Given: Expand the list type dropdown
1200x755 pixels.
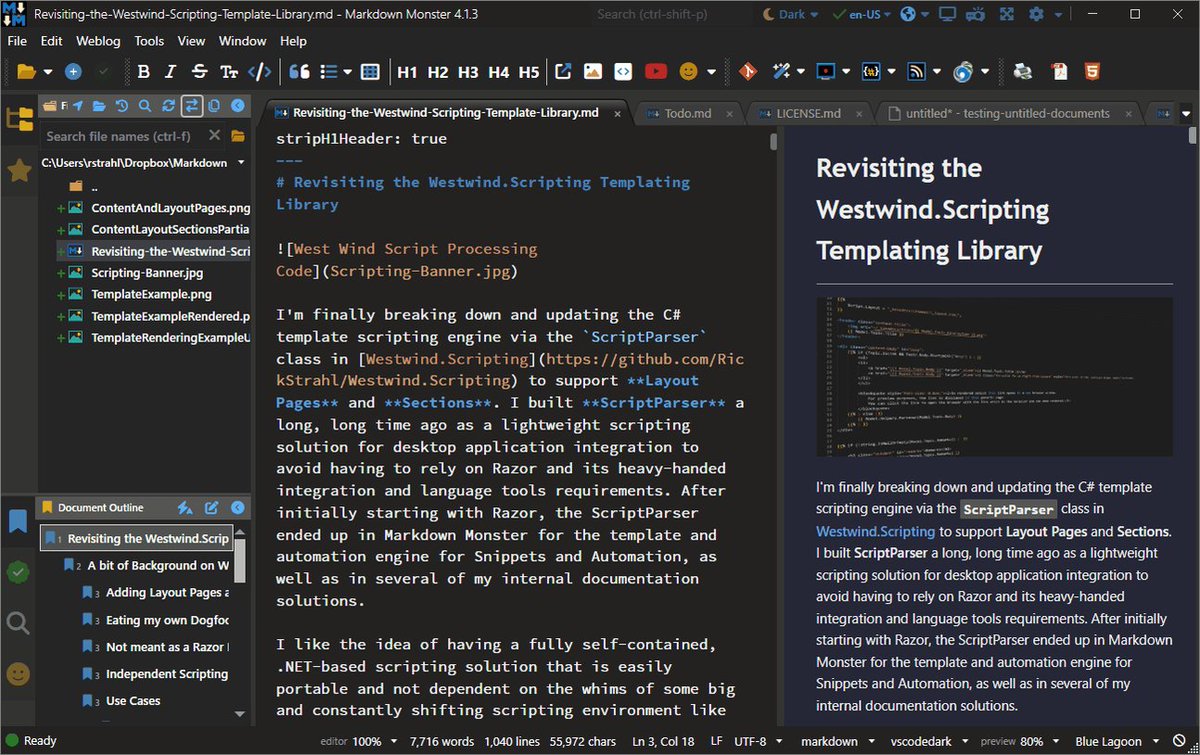Looking at the screenshot, I should click(347, 72).
